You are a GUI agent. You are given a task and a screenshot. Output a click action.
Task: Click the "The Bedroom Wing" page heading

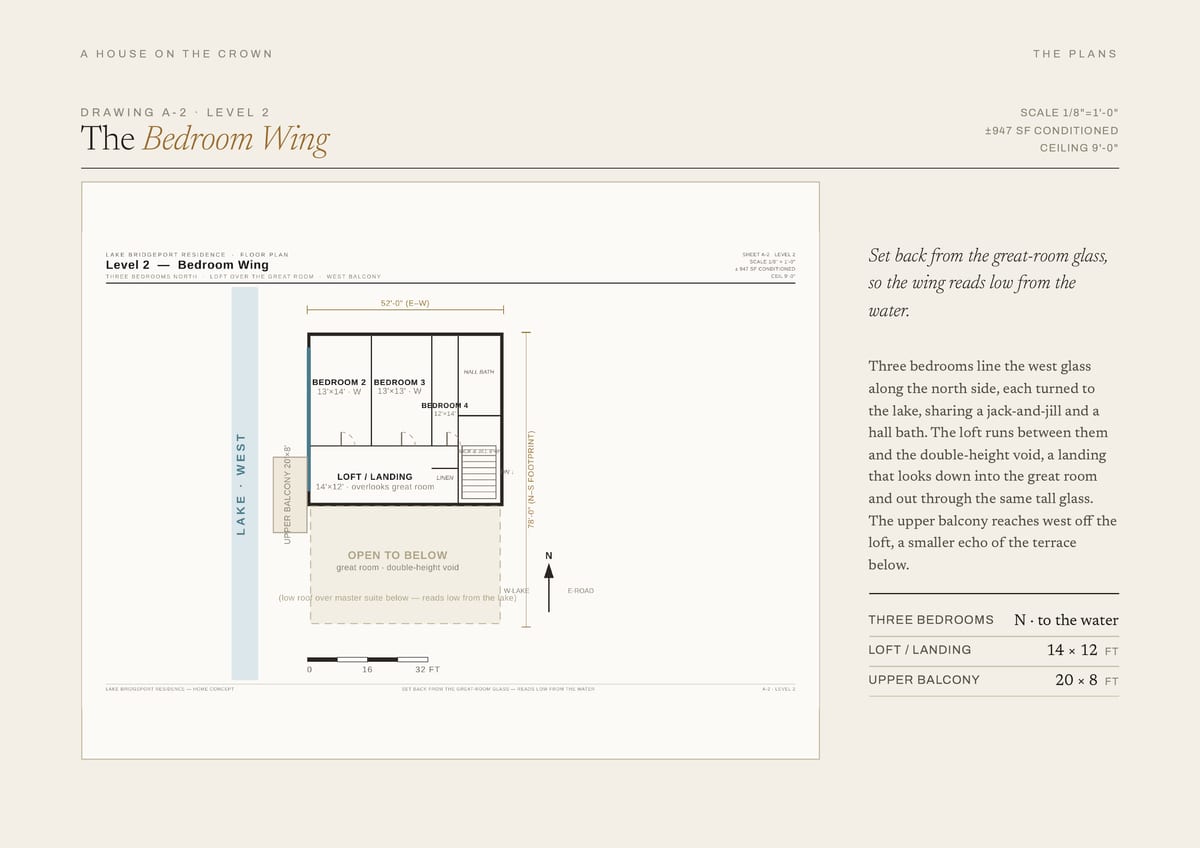pyautogui.click(x=205, y=138)
